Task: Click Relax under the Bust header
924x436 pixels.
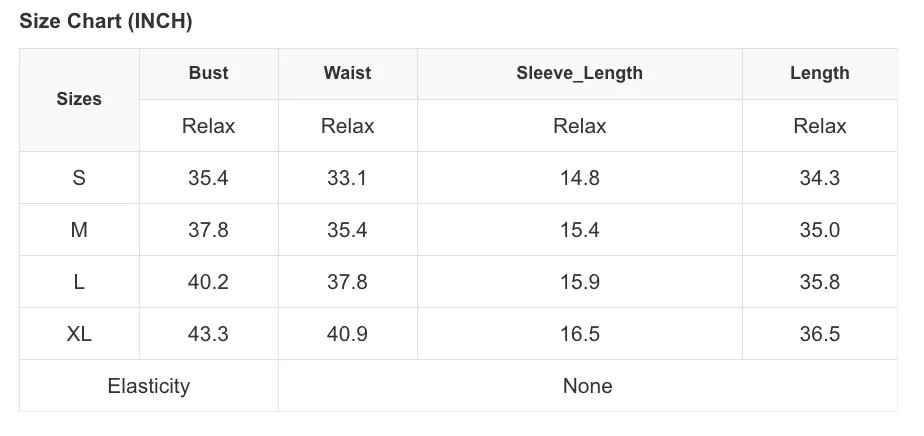Action: [x=209, y=125]
